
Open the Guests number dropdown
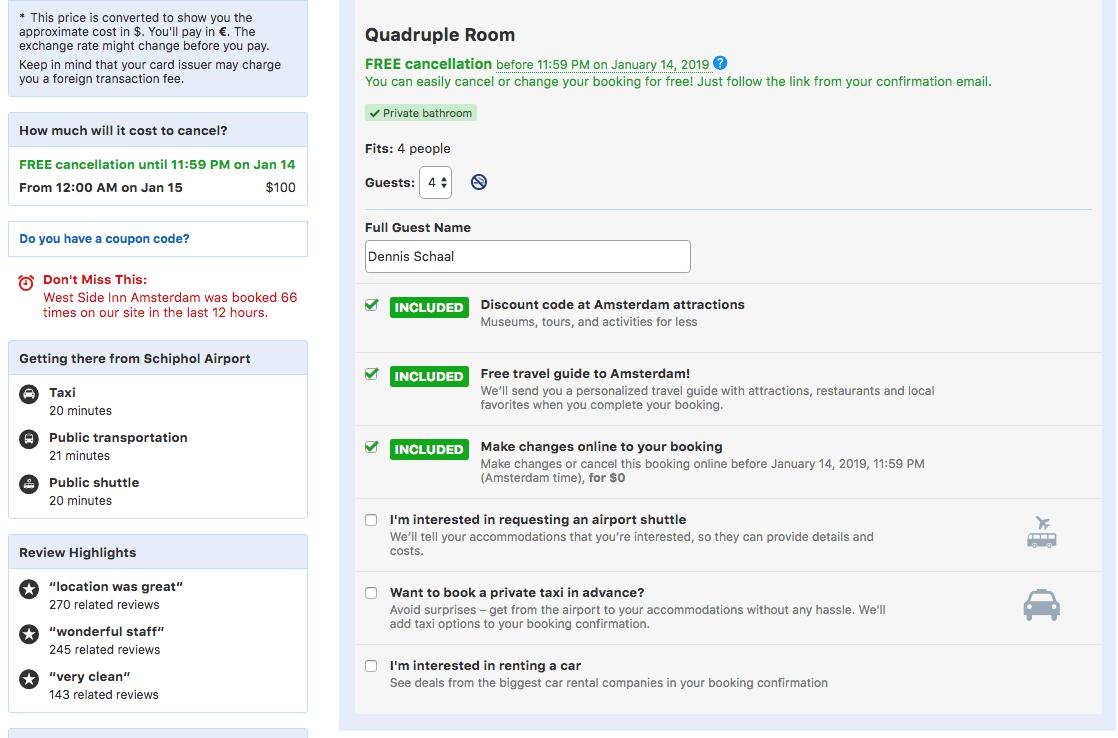[436, 182]
